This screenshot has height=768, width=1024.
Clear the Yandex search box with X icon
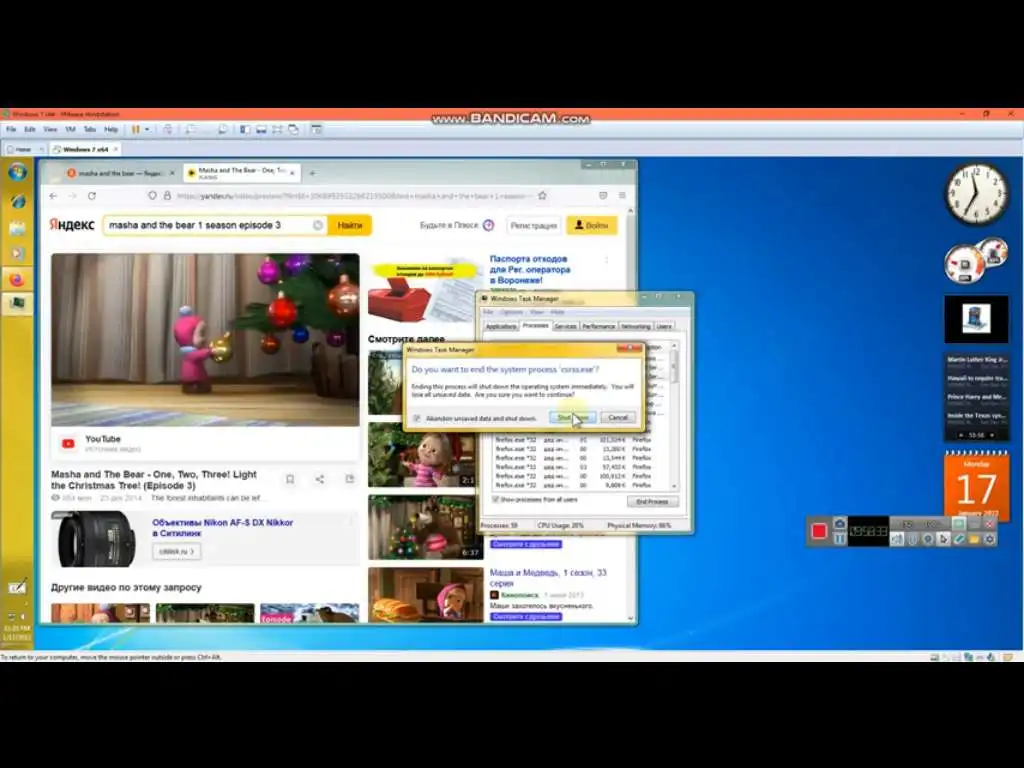318,225
